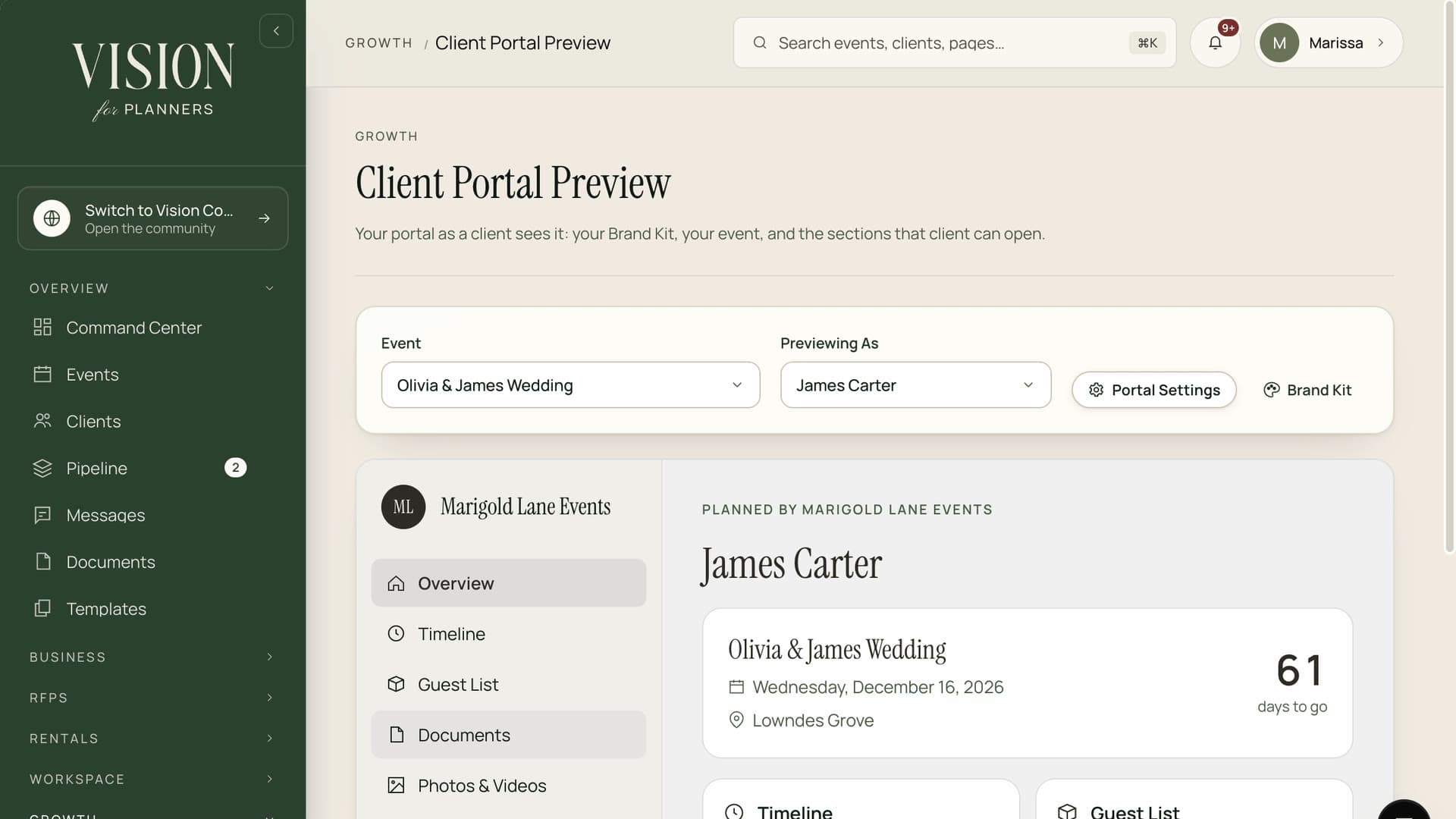
Task: Expand the Workspace sidebar section
Action: pyautogui.click(x=152, y=780)
